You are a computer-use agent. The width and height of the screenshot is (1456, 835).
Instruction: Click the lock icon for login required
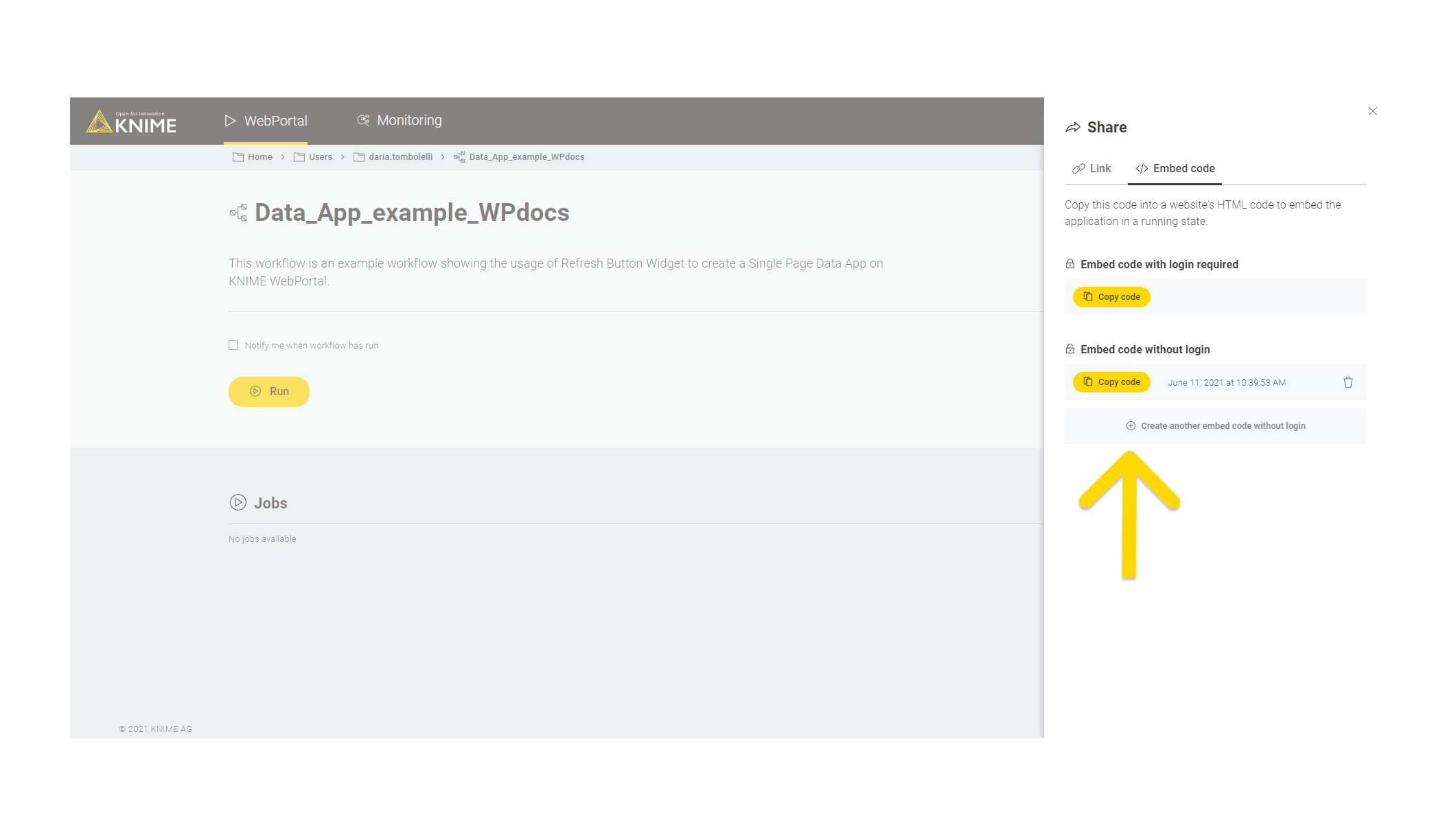[x=1070, y=264]
